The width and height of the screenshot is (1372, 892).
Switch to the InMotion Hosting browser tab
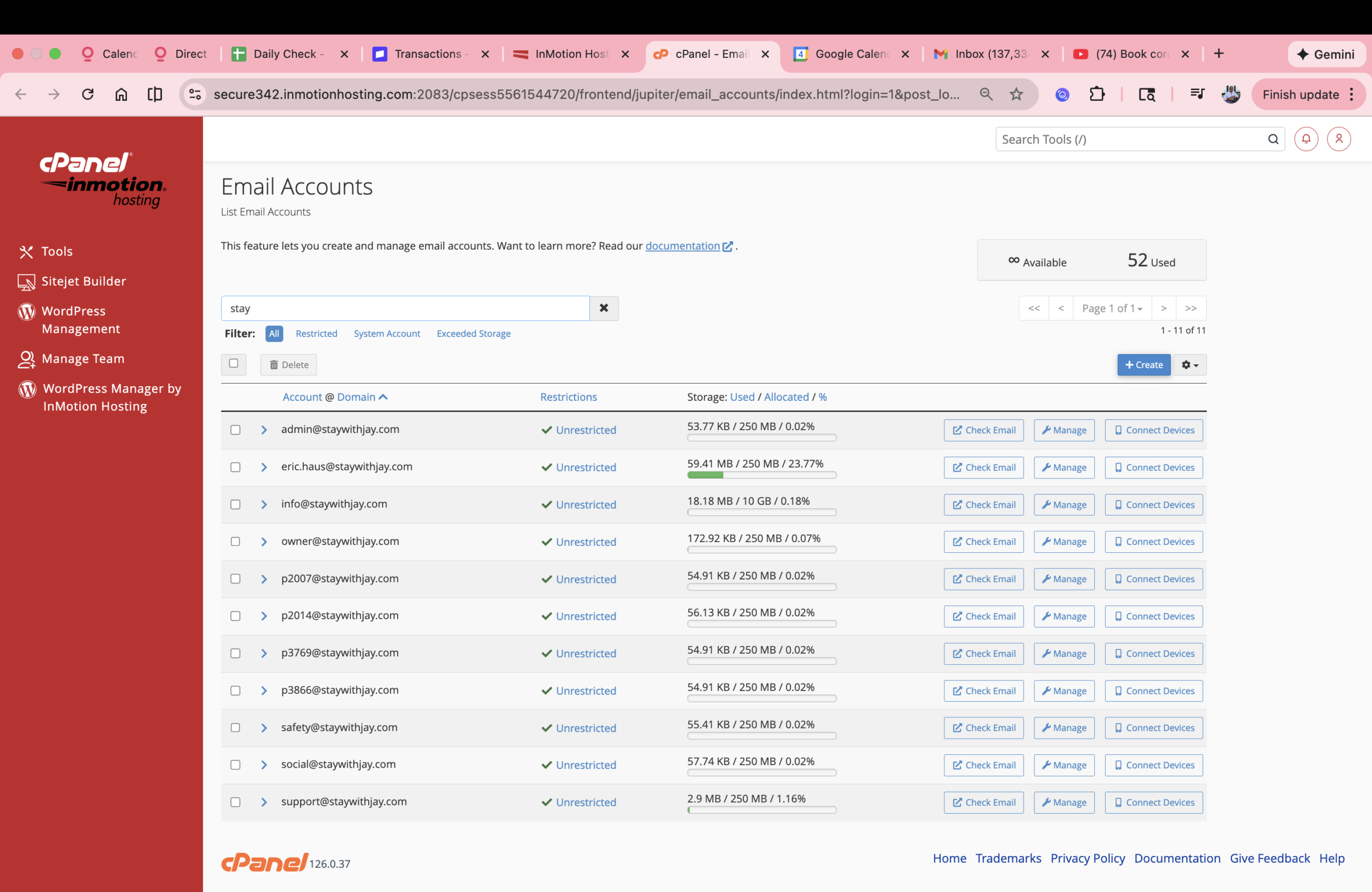pyautogui.click(x=571, y=54)
